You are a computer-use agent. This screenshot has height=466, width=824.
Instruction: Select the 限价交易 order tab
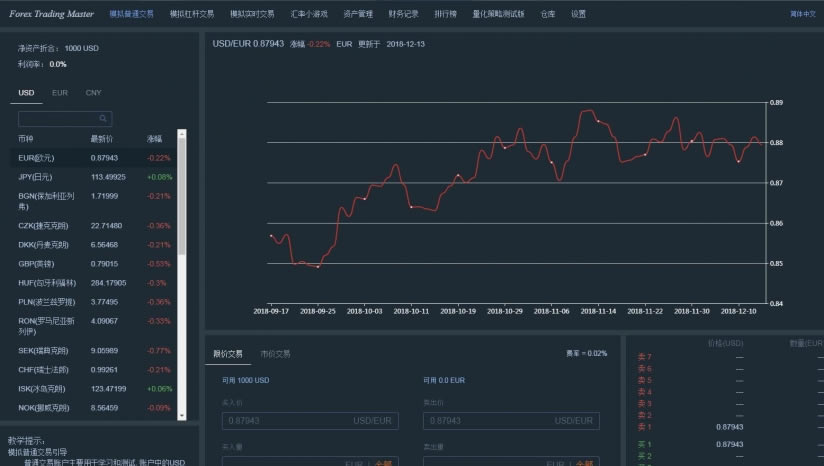pos(228,354)
